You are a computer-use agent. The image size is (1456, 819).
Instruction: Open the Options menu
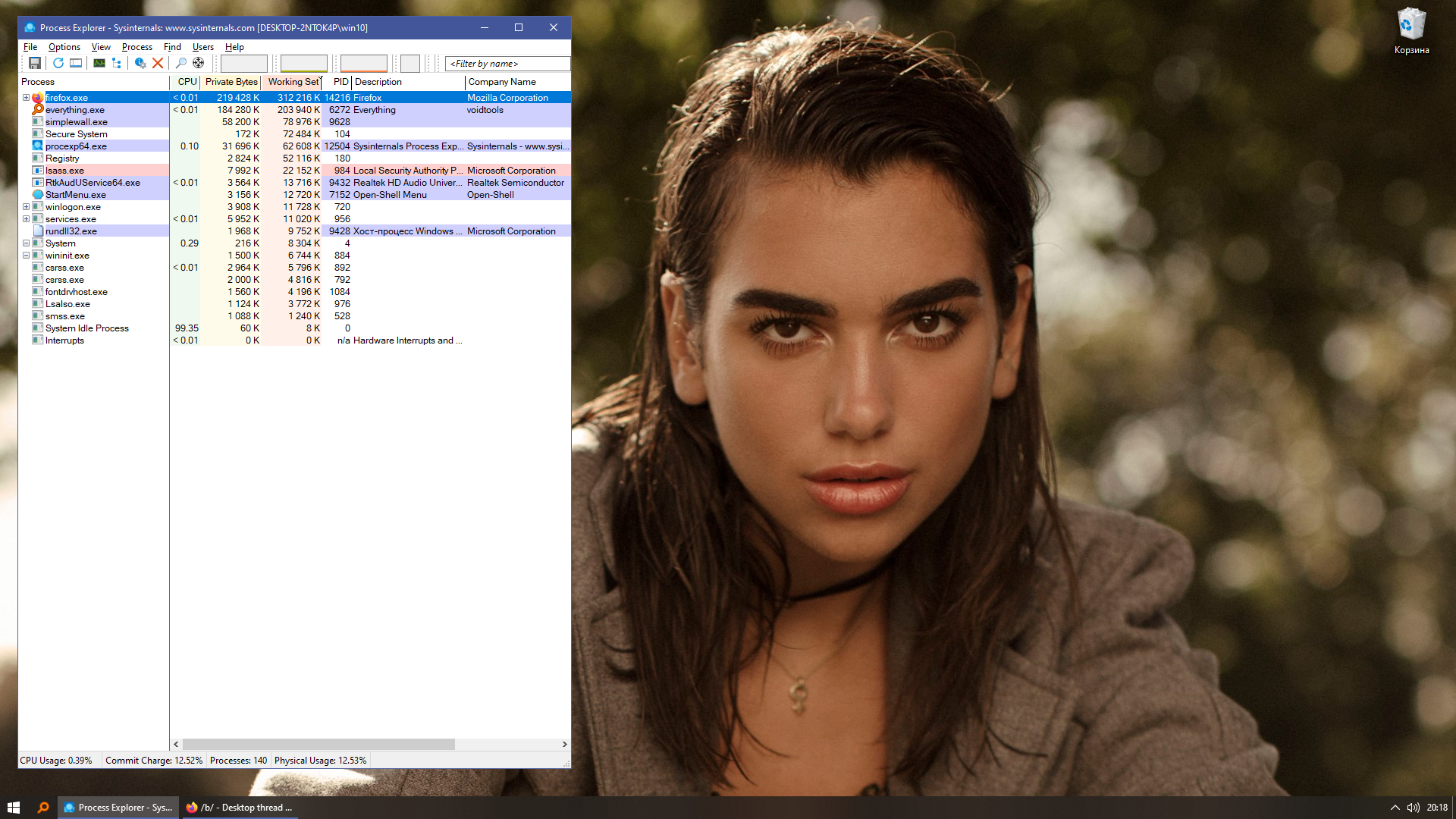coord(64,47)
